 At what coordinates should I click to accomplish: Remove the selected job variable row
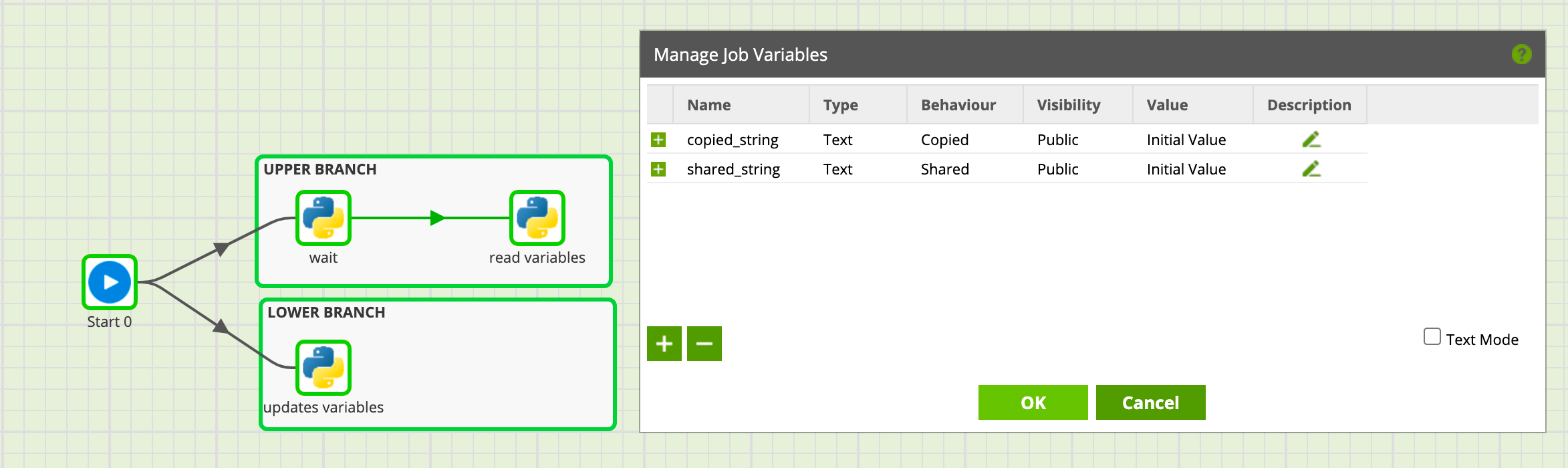tap(704, 344)
